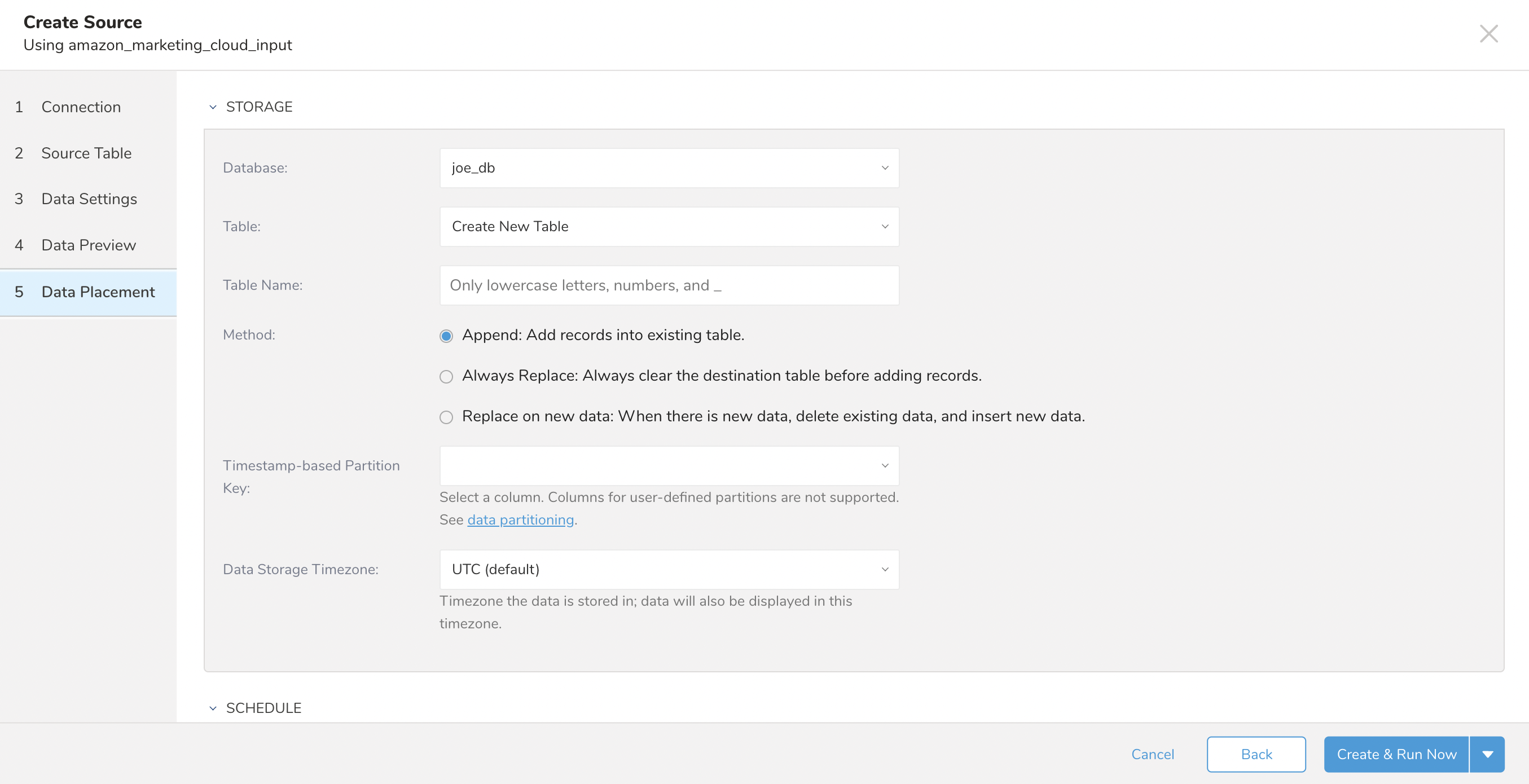Select Replace on new data radio button
Viewport: 1529px width, 784px height.
(x=446, y=417)
